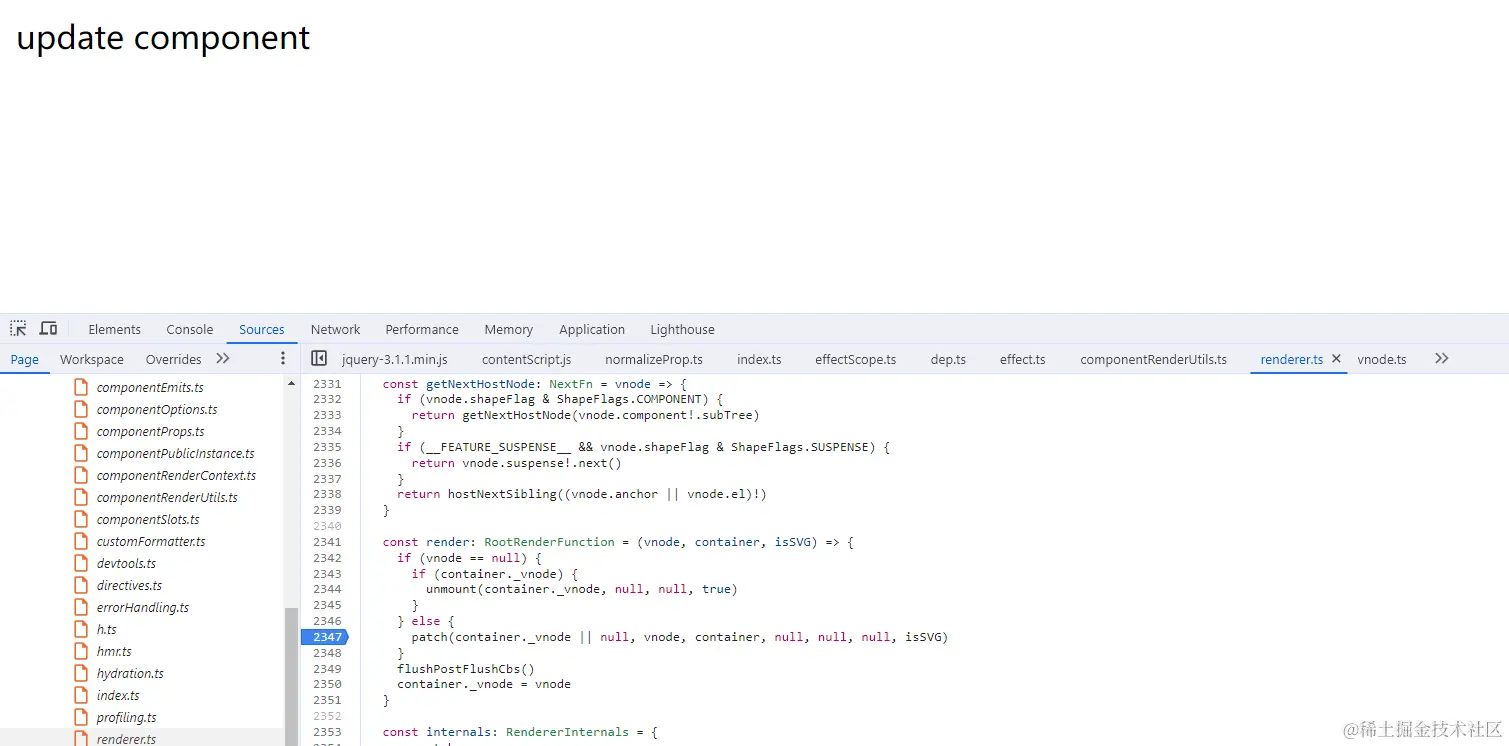The width and height of the screenshot is (1509, 746).
Task: Switch to jquery-3.1.1.min.js file tab
Action: coord(395,359)
